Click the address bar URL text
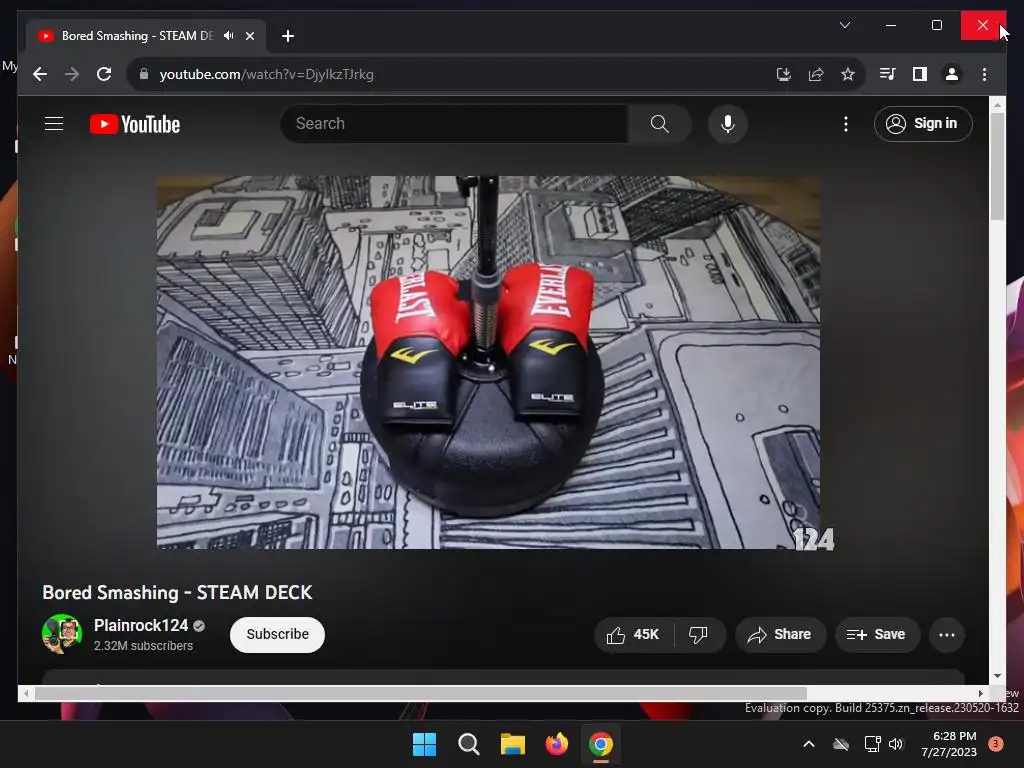This screenshot has height=768, width=1024. point(266,74)
